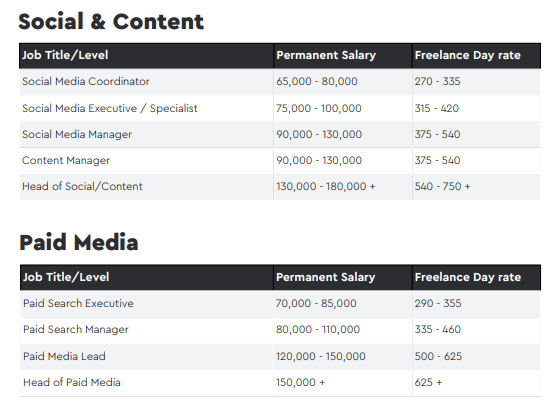Click Permanent Salary header in Social & Content table
This screenshot has height=418, width=555.
(326, 55)
